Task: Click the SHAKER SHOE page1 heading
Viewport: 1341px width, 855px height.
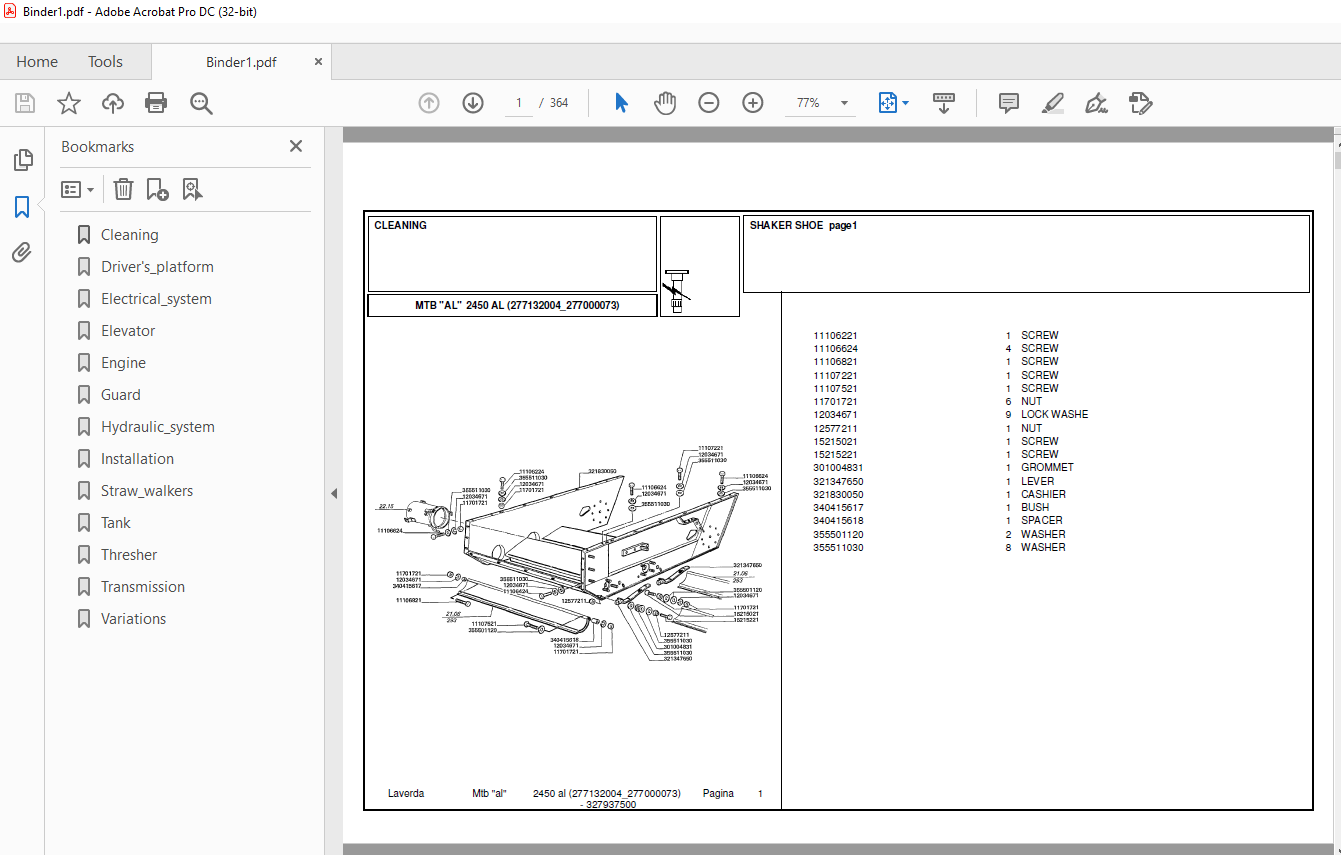Action: coord(803,226)
